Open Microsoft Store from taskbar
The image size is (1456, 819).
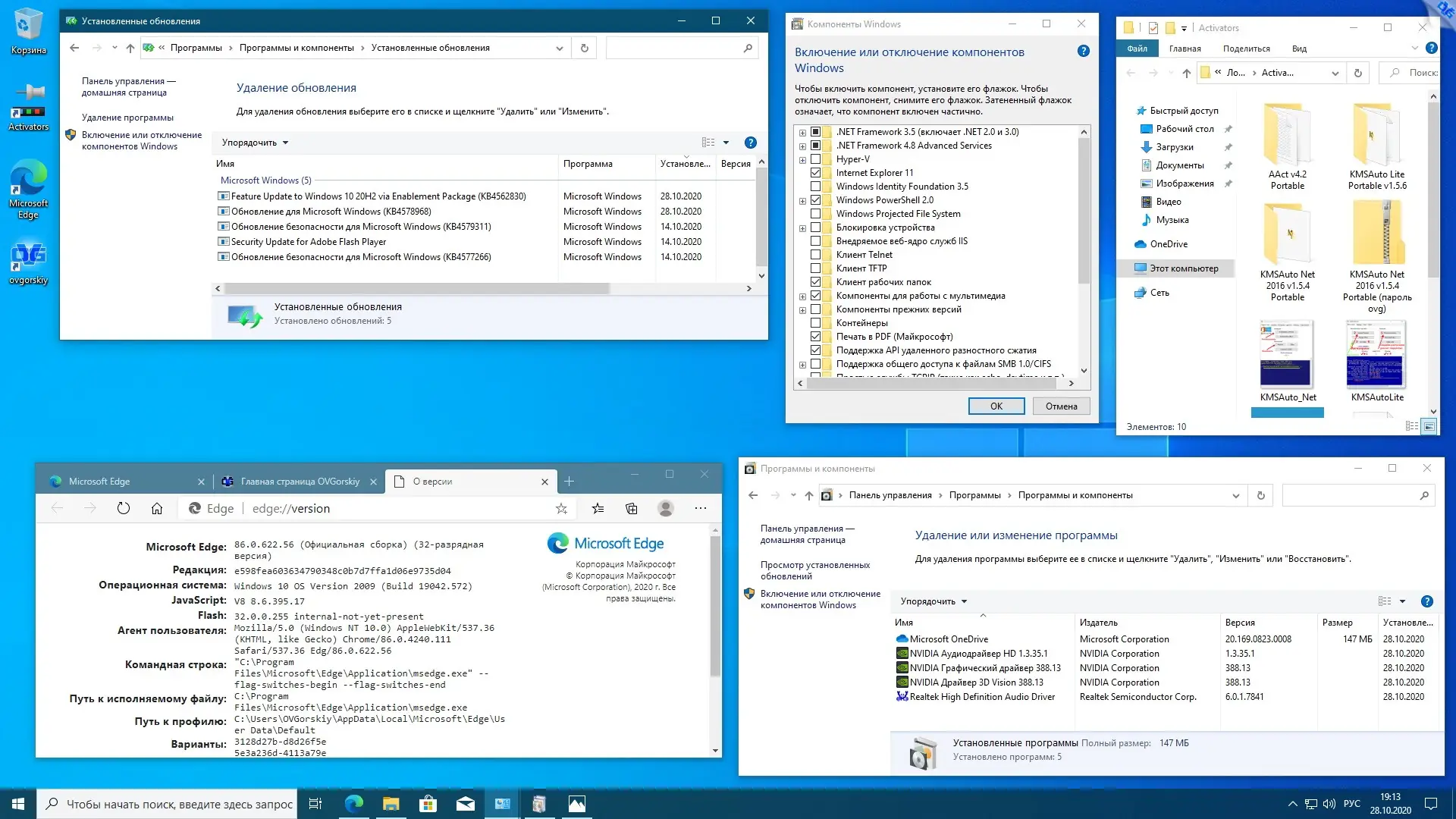click(428, 804)
